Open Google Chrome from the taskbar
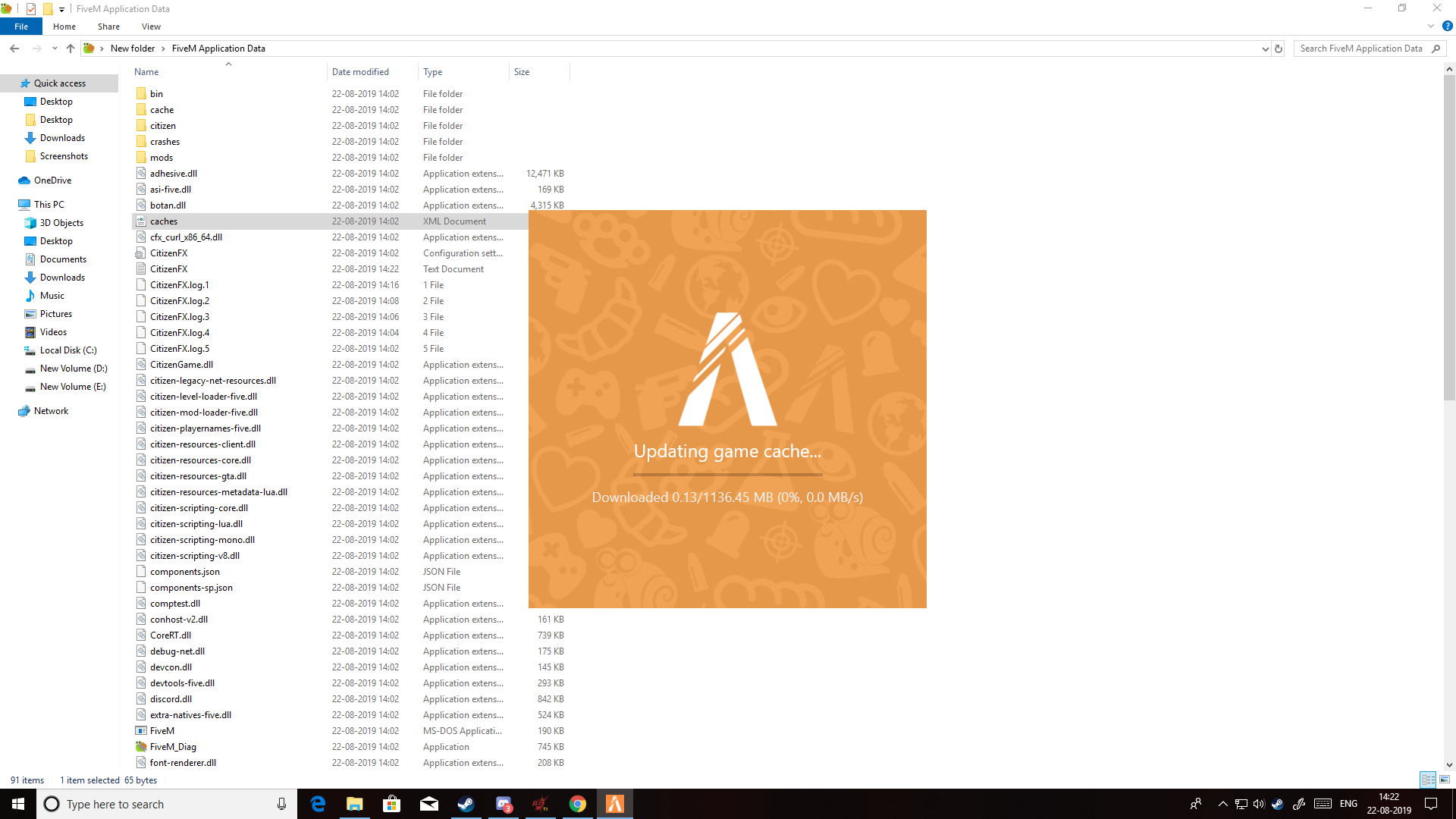 point(578,804)
